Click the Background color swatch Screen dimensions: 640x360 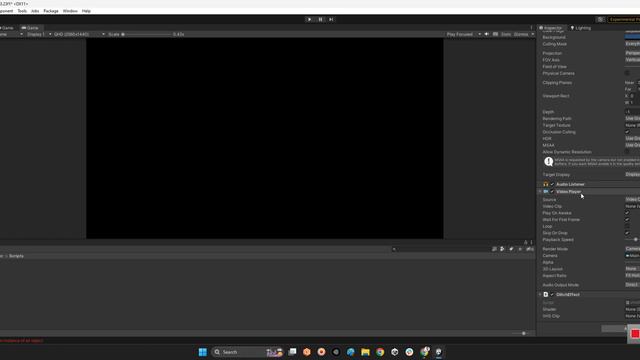click(x=632, y=37)
